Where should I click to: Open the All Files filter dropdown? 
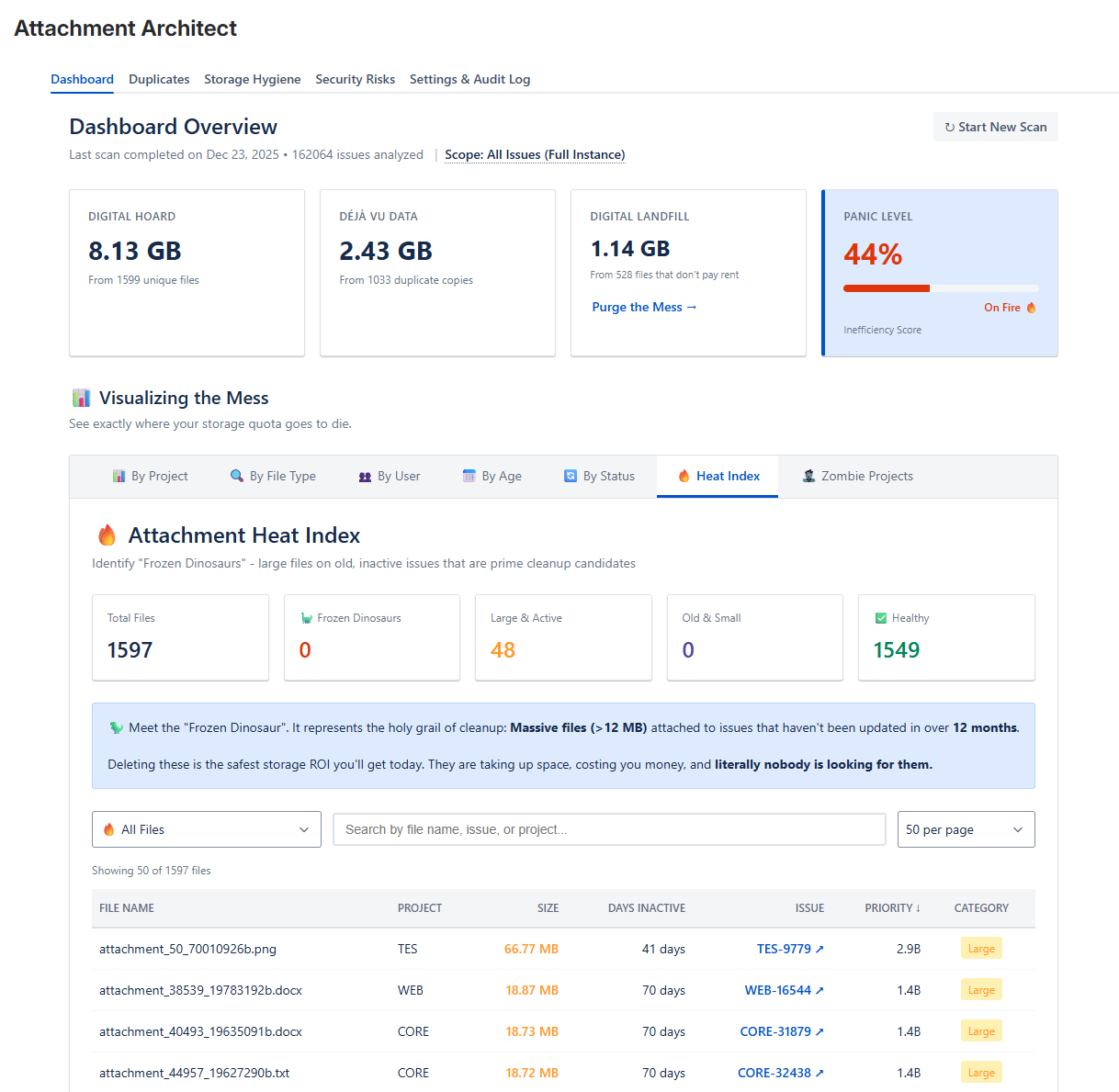click(x=206, y=828)
